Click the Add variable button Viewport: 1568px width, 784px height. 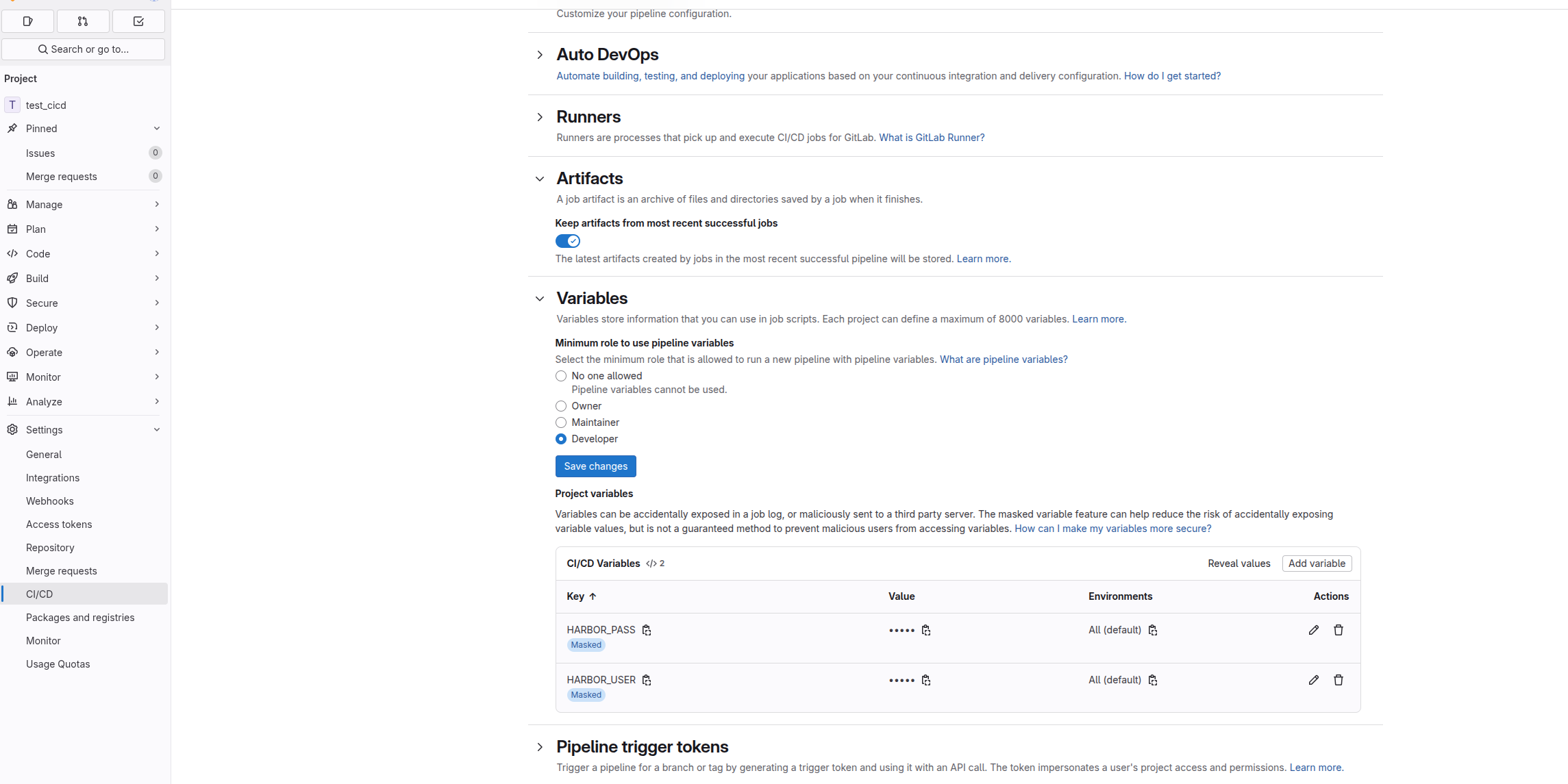pos(1316,564)
